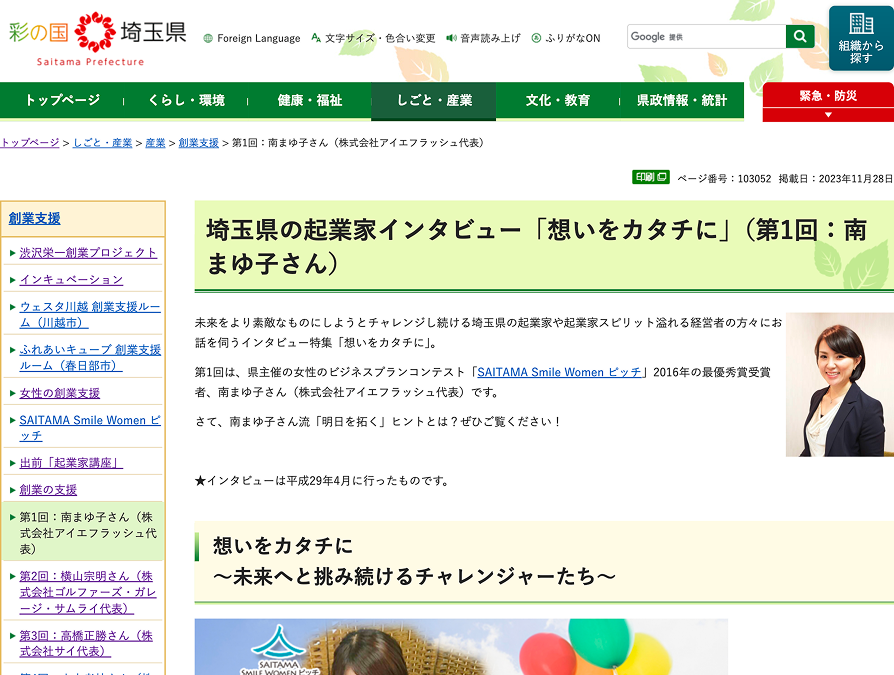
Task: Click the 印刷 print button
Action: point(651,177)
